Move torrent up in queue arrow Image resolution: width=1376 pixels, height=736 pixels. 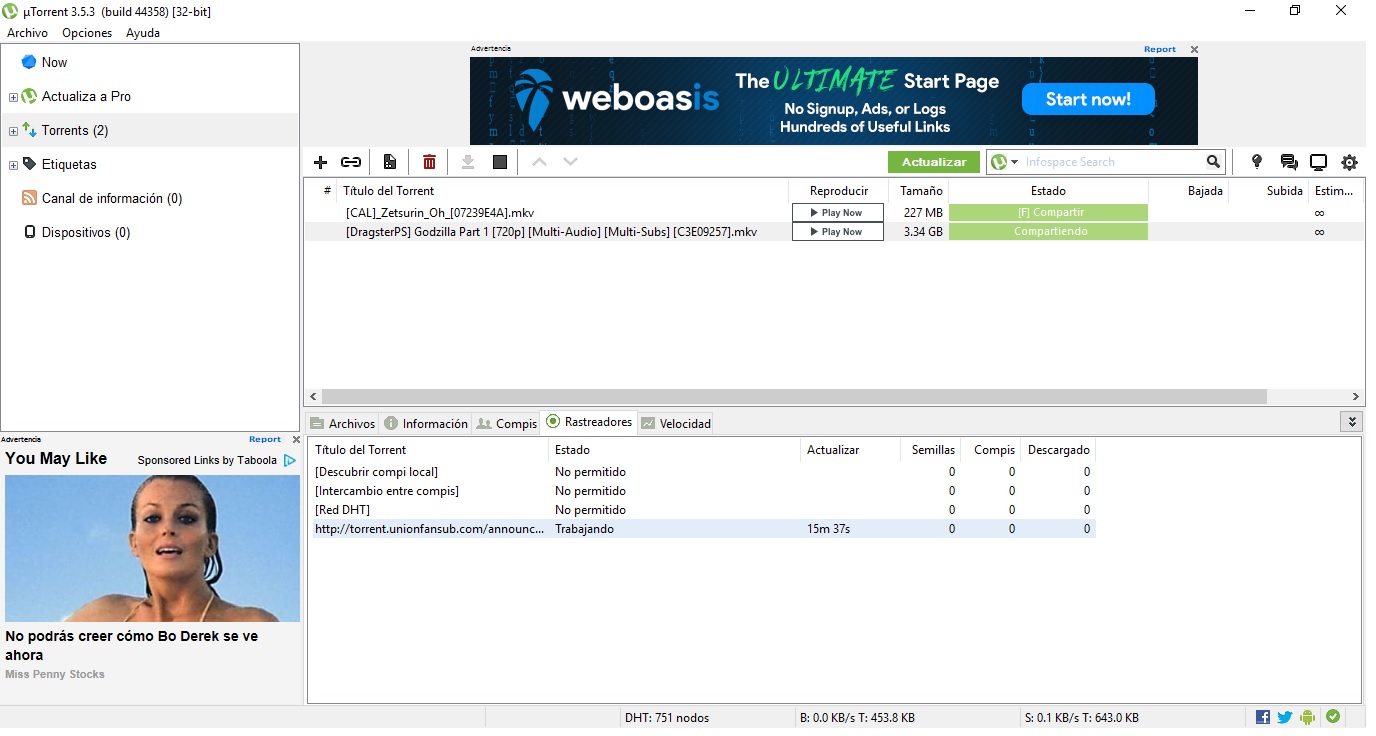[539, 162]
